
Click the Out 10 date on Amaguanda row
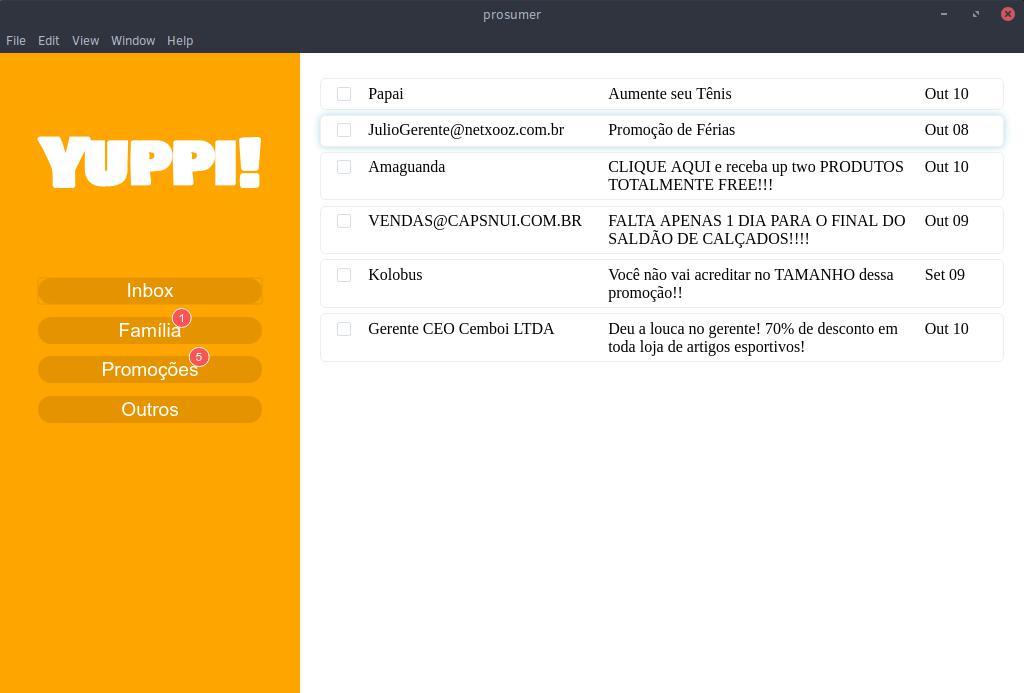click(946, 167)
